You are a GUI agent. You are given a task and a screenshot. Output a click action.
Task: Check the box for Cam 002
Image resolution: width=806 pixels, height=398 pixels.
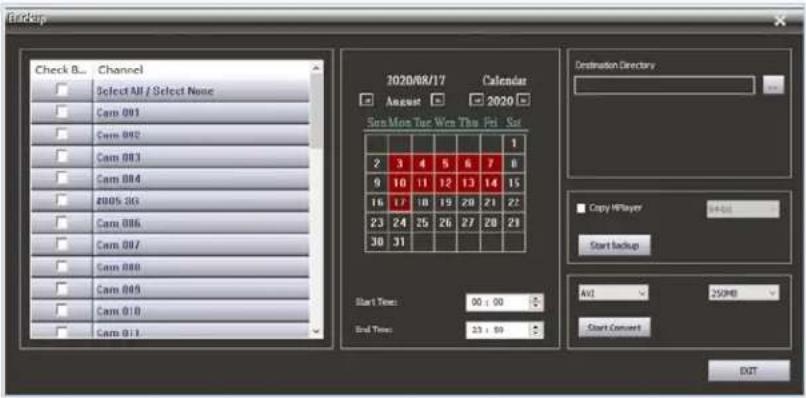pyautogui.click(x=62, y=134)
